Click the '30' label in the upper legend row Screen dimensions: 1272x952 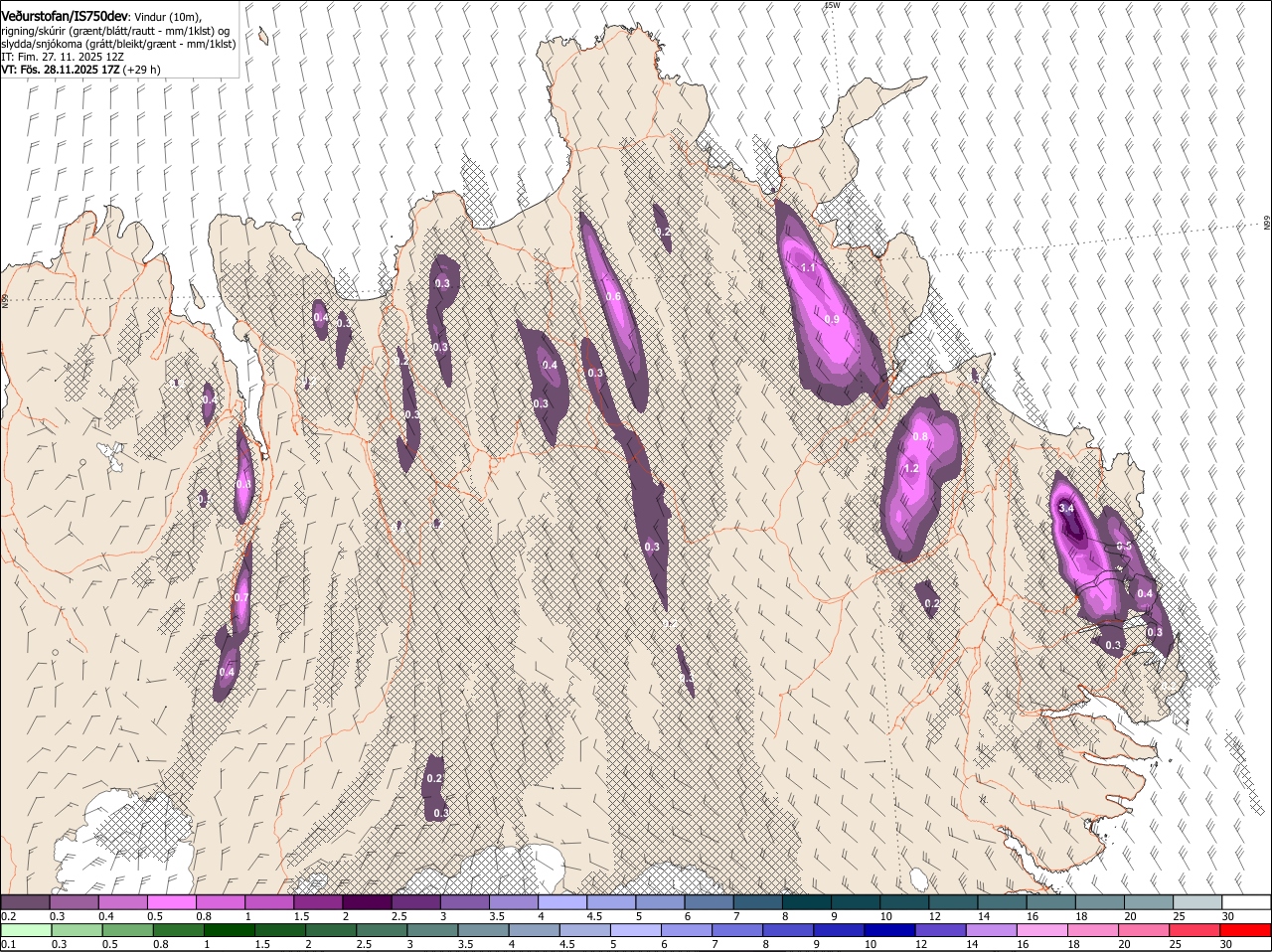coord(1228,916)
